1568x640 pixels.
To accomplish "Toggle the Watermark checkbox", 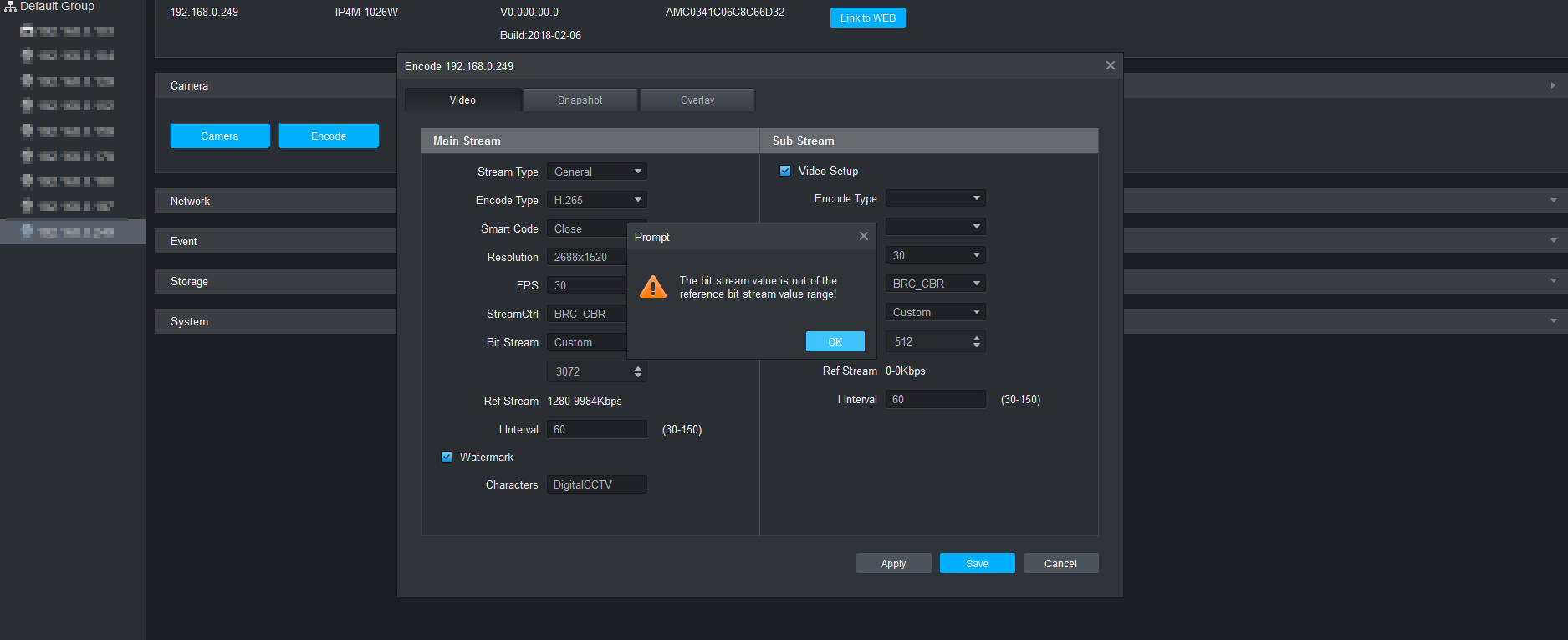I will 447,457.
